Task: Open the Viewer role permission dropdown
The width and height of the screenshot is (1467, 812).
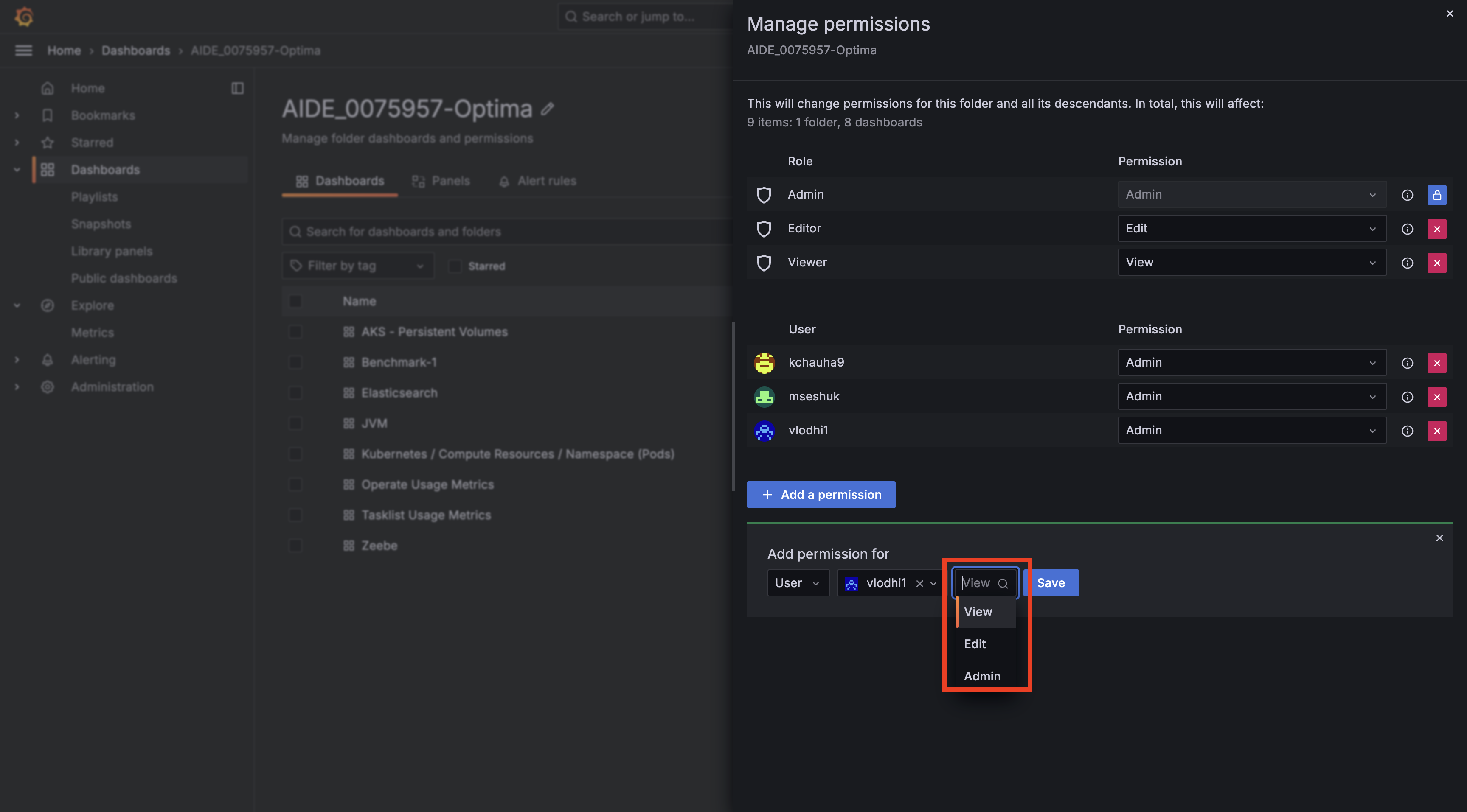Action: [x=1252, y=262]
